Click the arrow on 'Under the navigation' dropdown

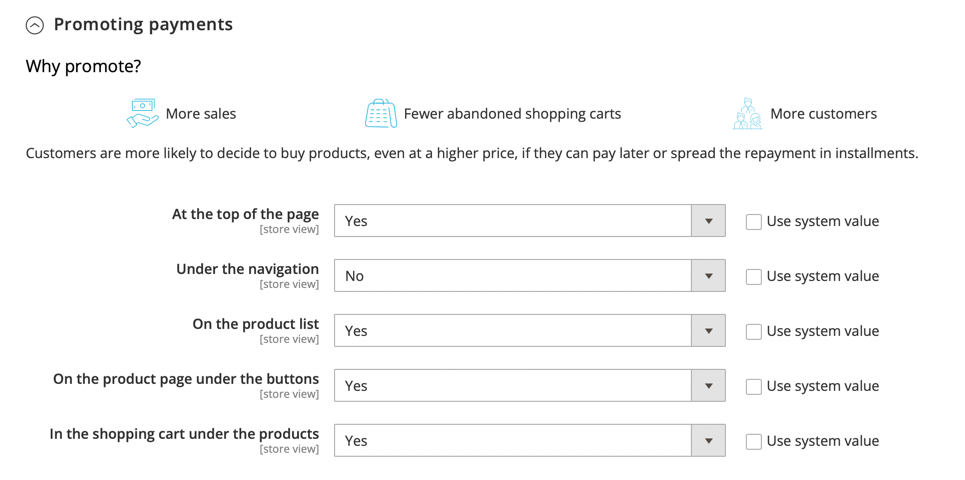(x=708, y=276)
